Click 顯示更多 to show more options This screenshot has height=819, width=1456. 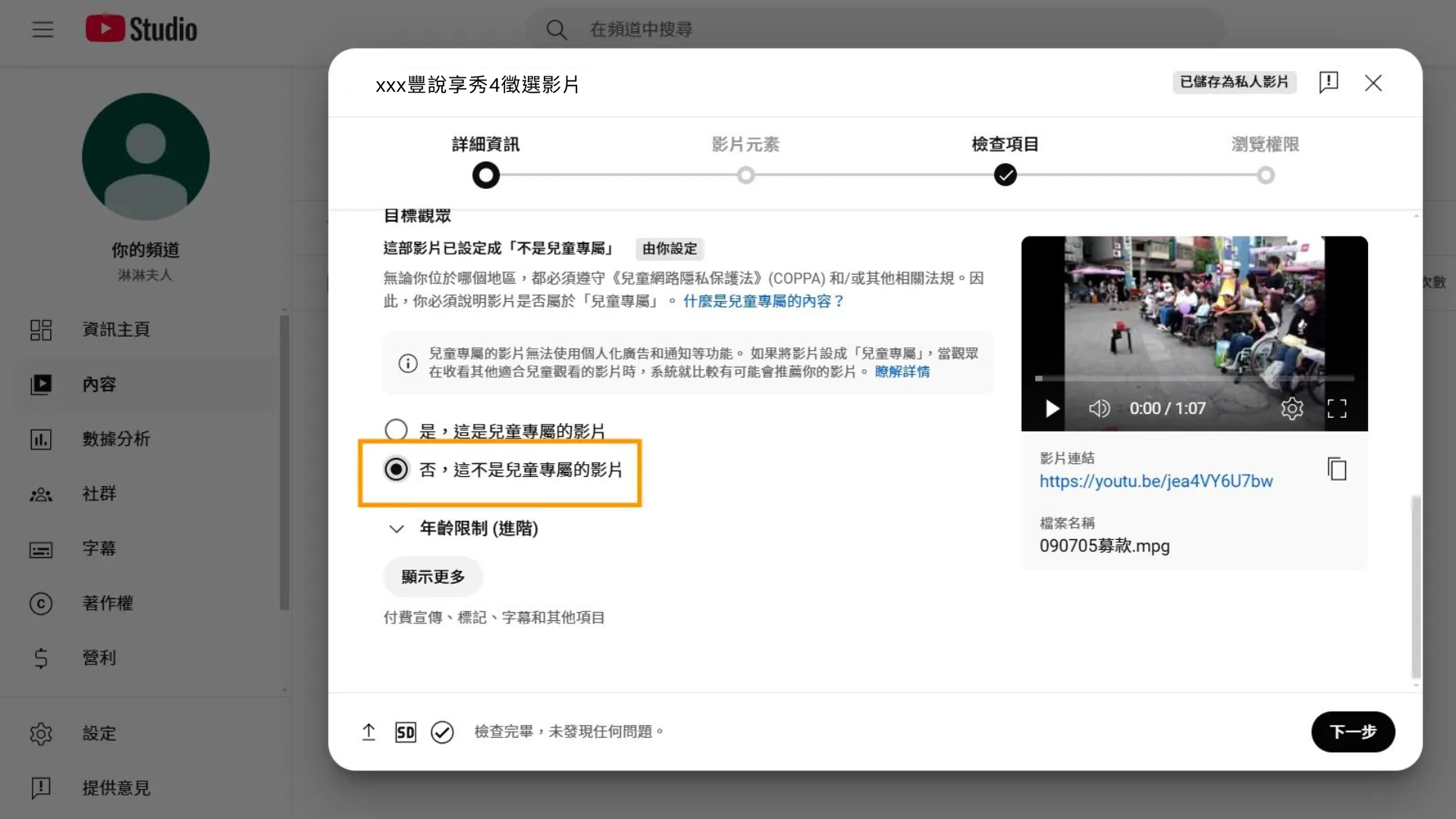pos(432,577)
